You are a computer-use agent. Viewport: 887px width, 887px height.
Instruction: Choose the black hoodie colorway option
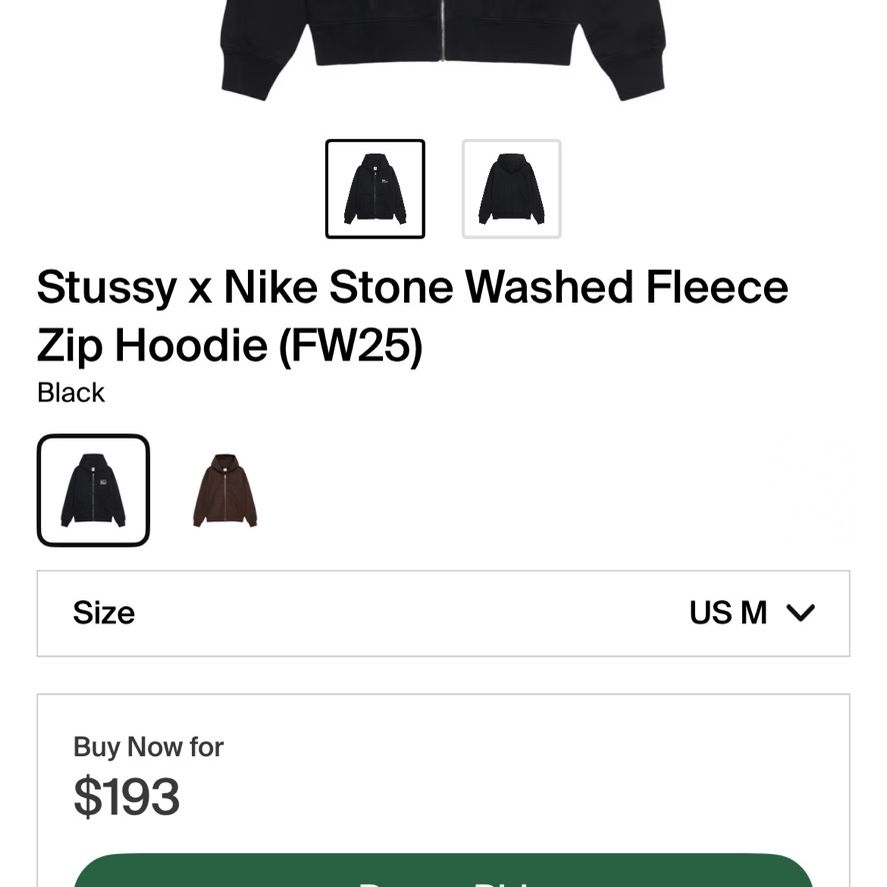93,490
